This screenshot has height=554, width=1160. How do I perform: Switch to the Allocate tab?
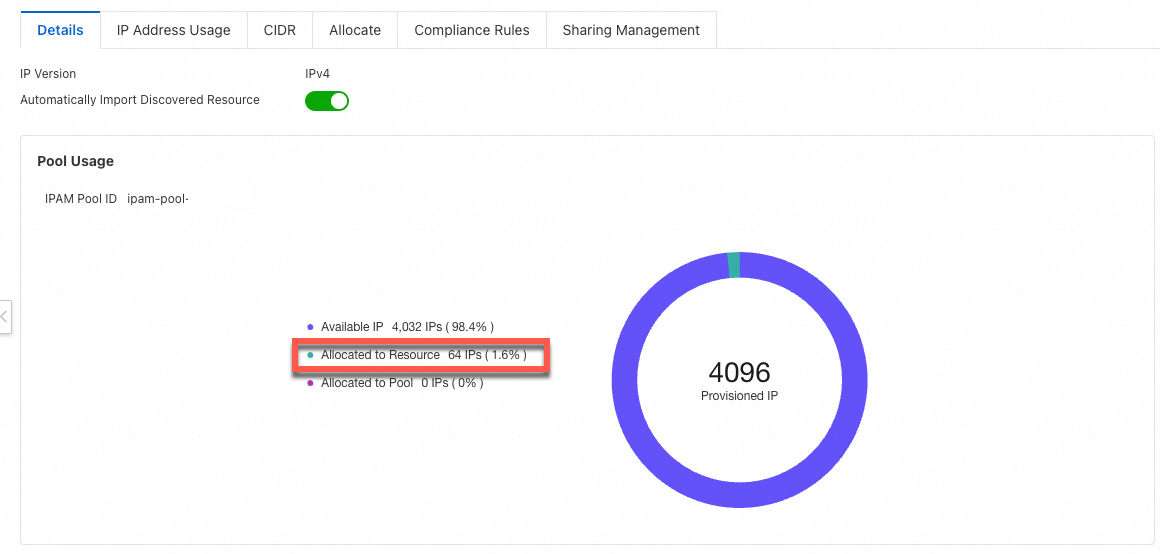coord(355,30)
